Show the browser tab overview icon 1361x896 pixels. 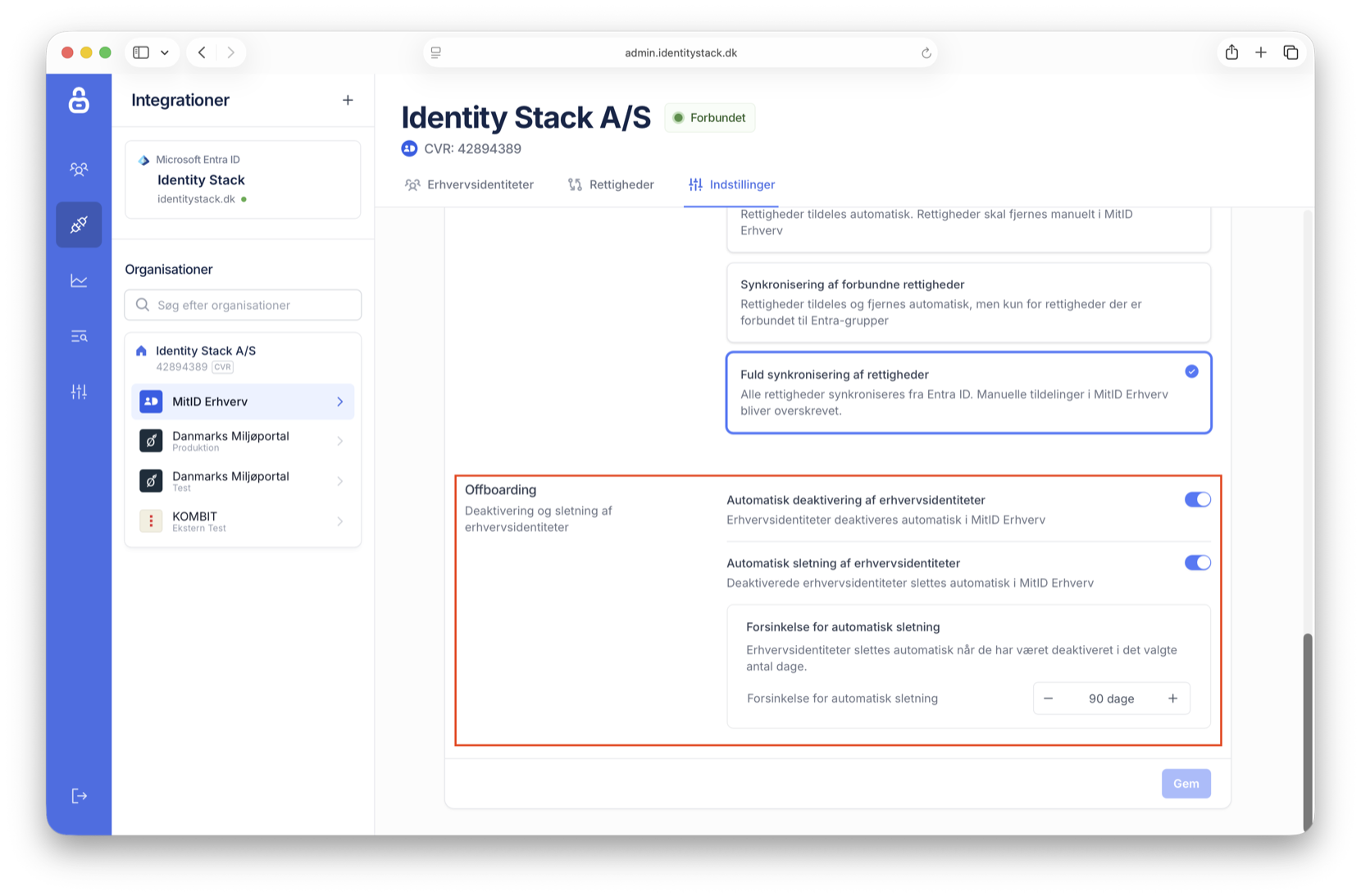1290,52
